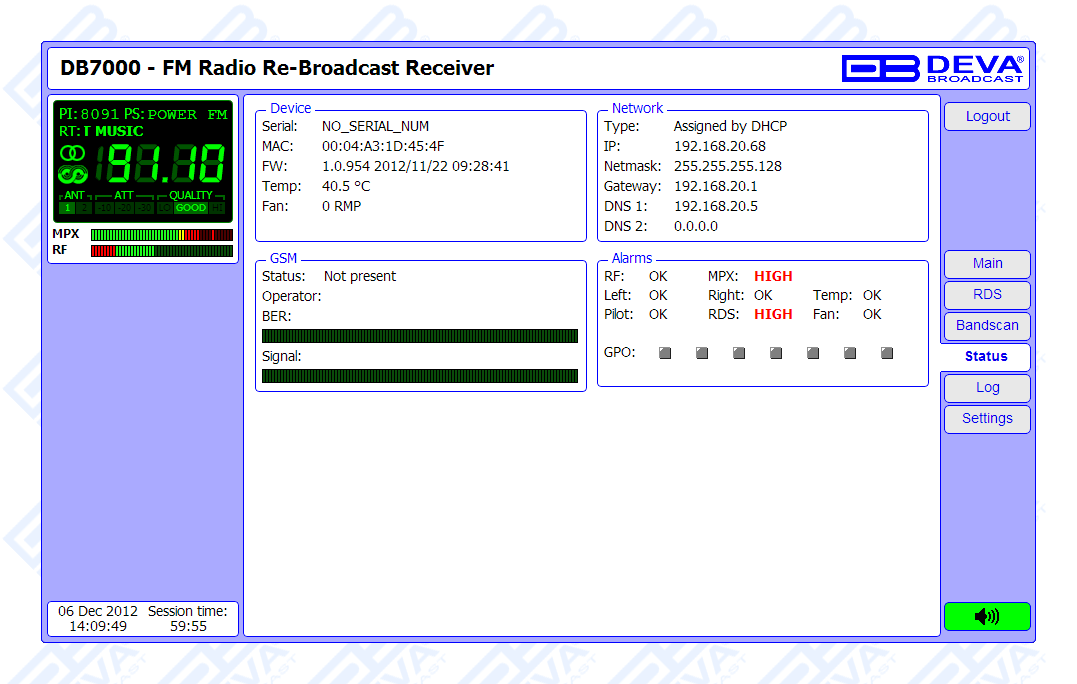Click the fourth GPO indicator square

pos(776,353)
